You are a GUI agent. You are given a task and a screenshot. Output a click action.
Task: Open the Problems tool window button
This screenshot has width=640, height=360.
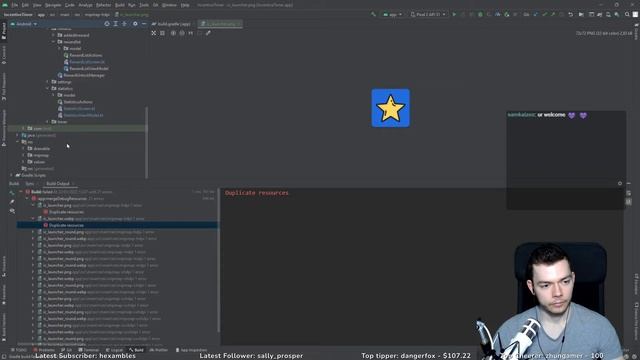44,350
